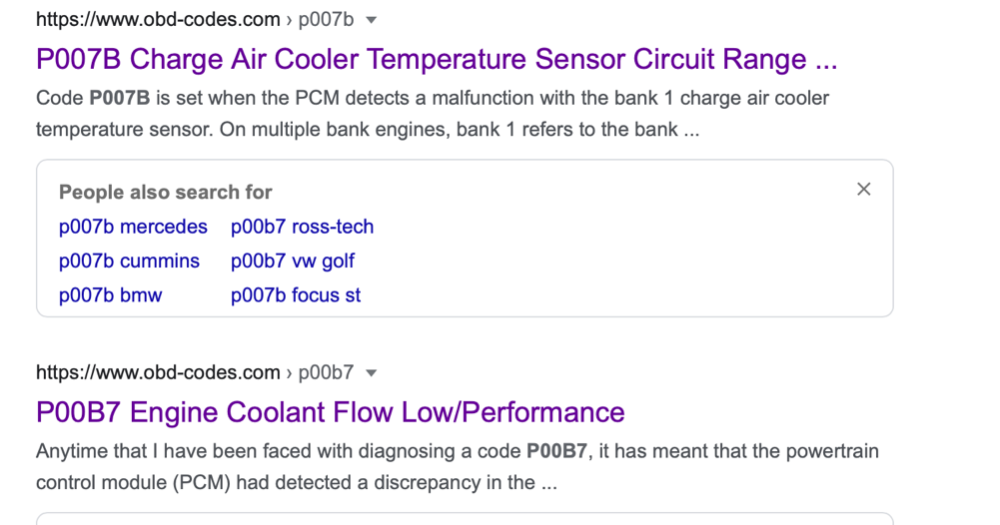This screenshot has height=525, width=1000.
Task: Click the "People also search for" heading
Action: coord(165,192)
